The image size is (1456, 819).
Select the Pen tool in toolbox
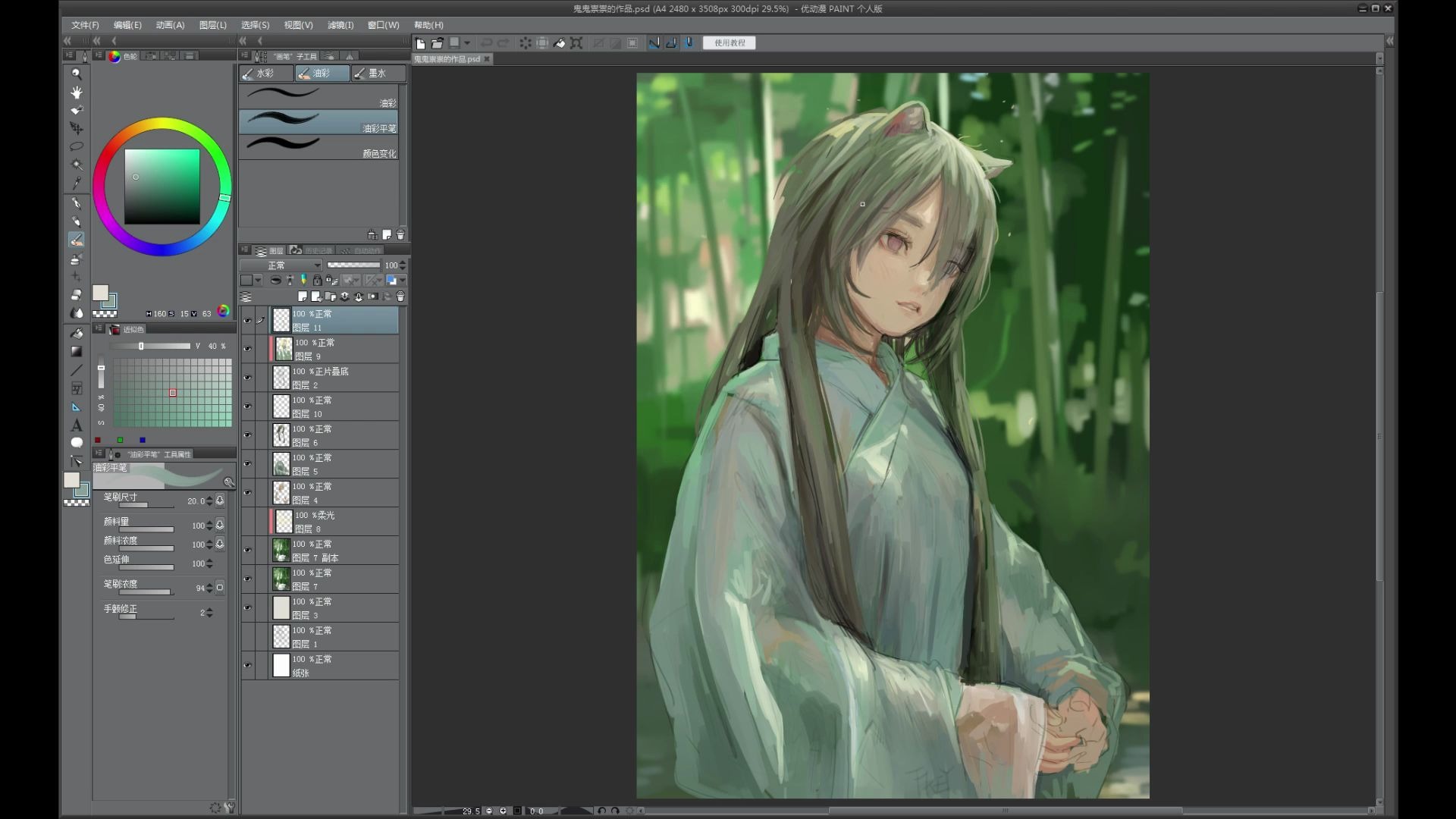point(77,203)
